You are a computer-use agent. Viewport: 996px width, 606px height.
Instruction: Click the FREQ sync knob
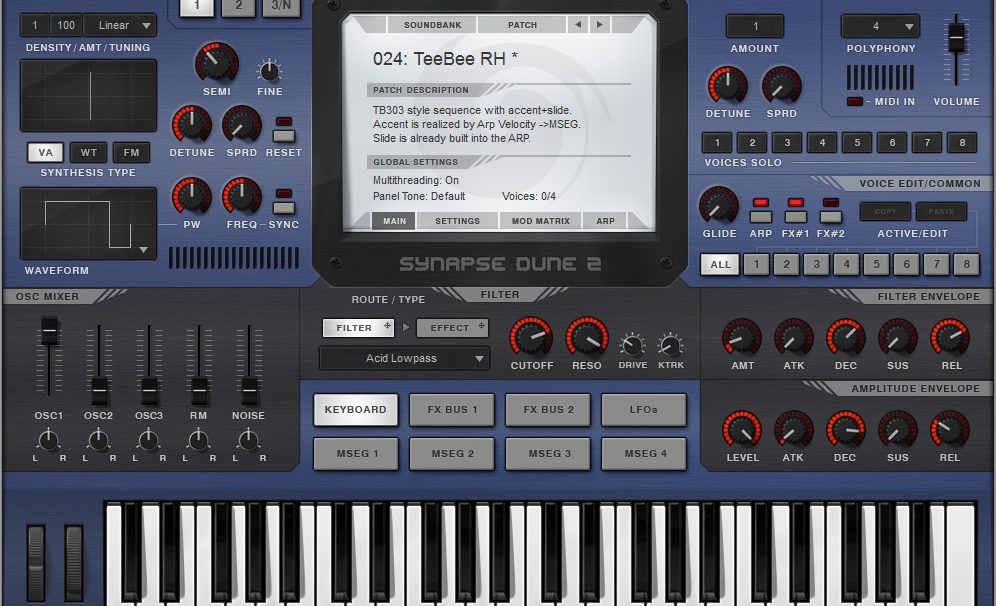pos(241,196)
